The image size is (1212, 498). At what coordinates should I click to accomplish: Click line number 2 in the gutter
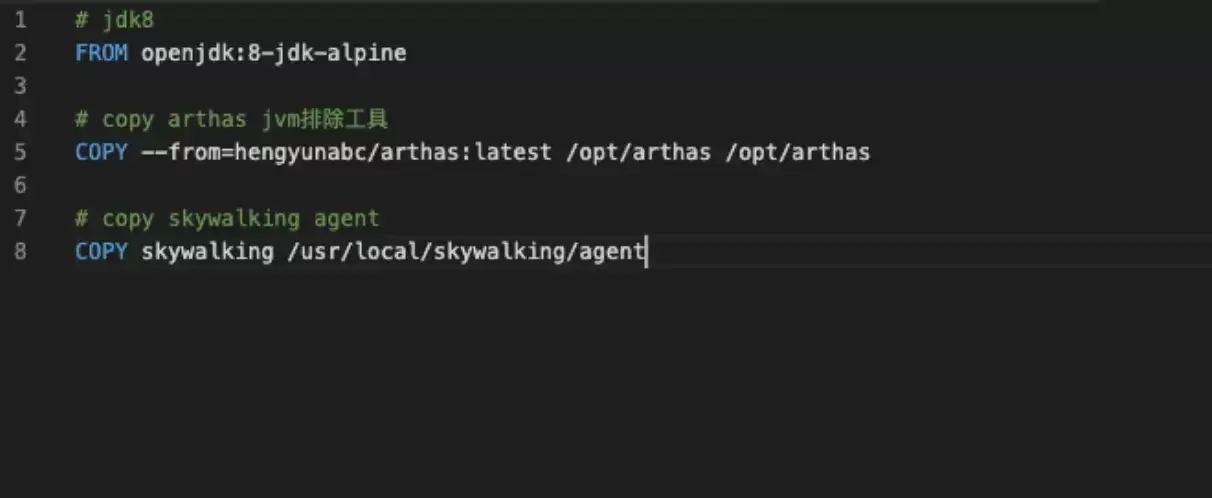[20, 53]
